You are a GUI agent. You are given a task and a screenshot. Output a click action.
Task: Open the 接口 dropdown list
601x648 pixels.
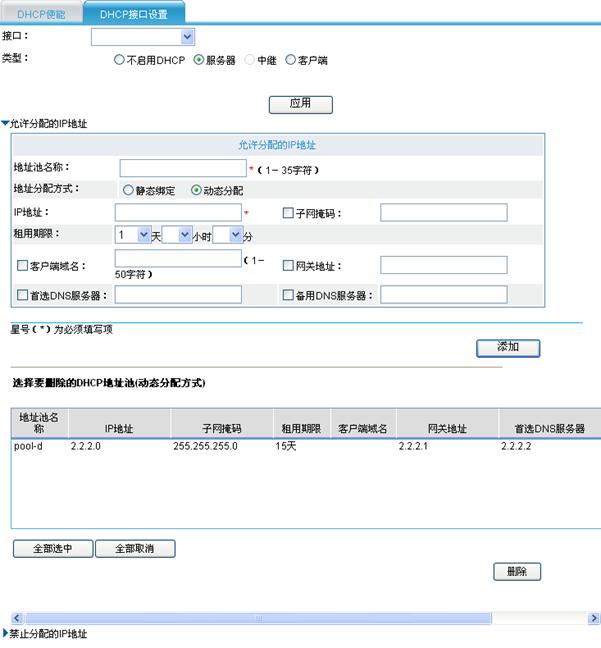(187, 37)
